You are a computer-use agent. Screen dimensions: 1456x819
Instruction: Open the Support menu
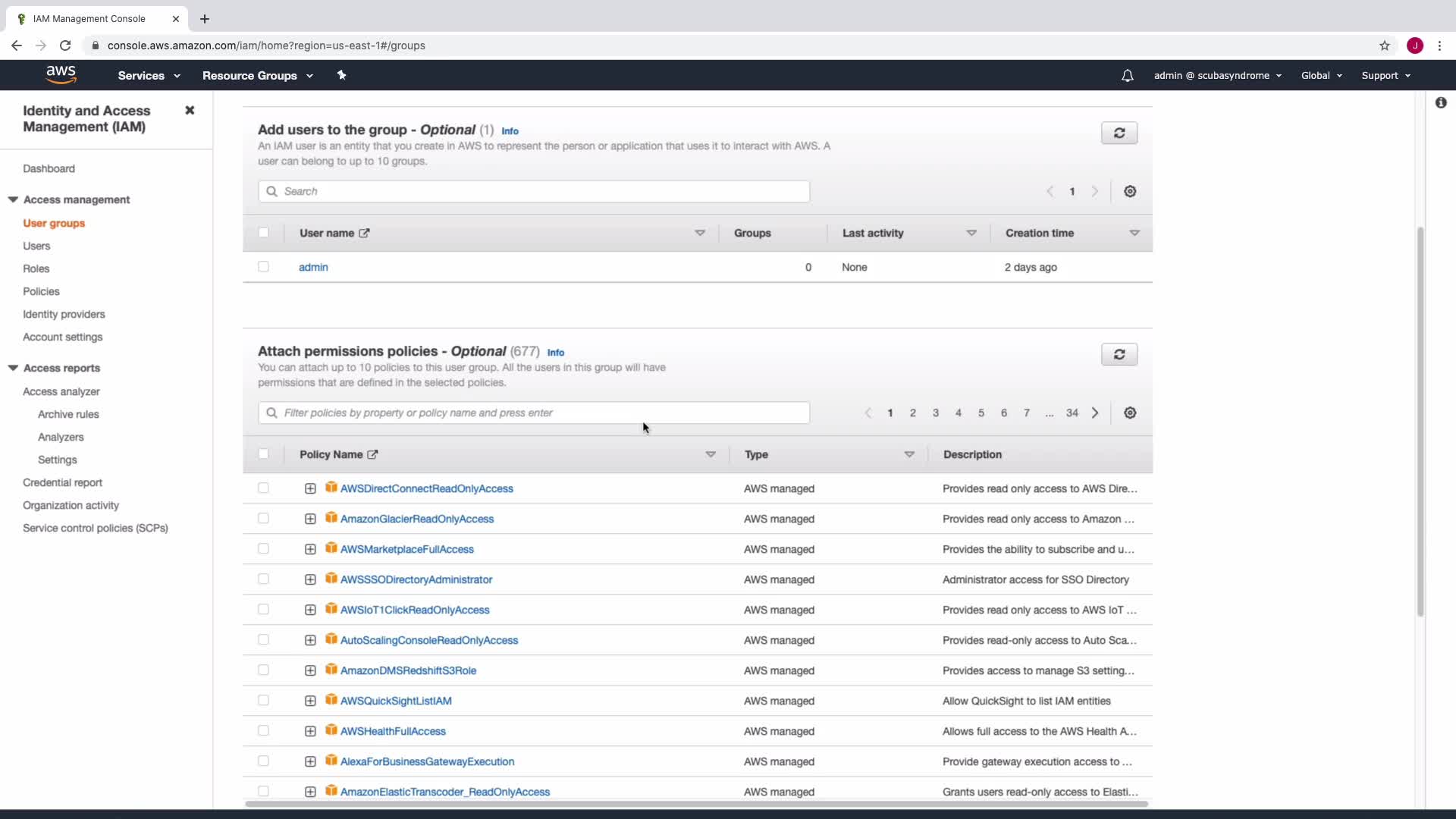click(x=1385, y=75)
